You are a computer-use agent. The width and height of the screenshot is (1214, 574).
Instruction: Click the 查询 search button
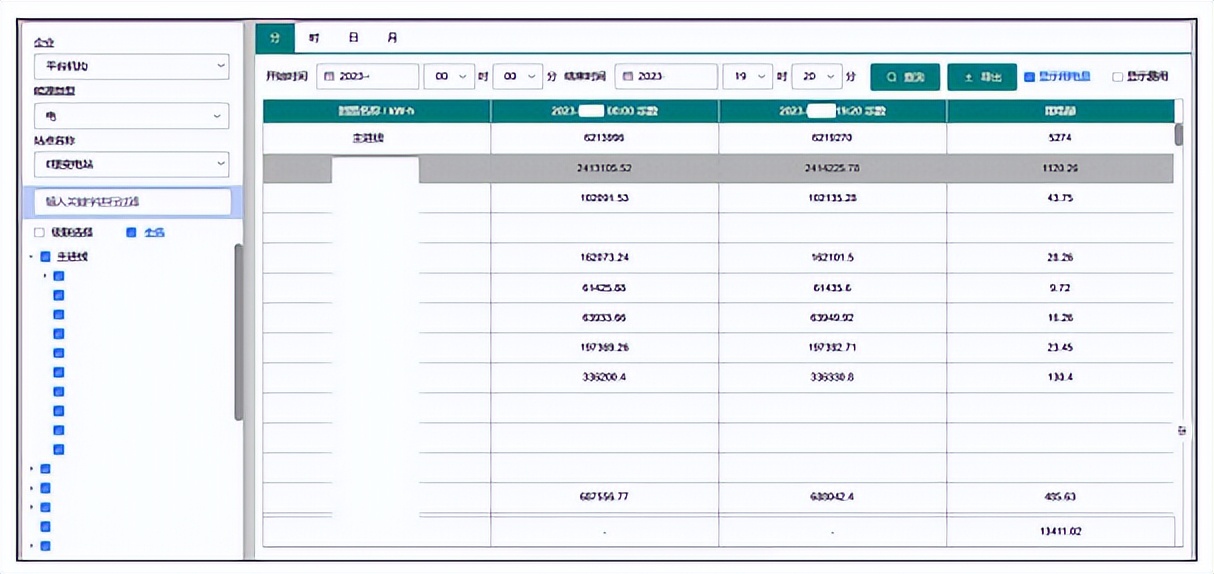tap(905, 77)
